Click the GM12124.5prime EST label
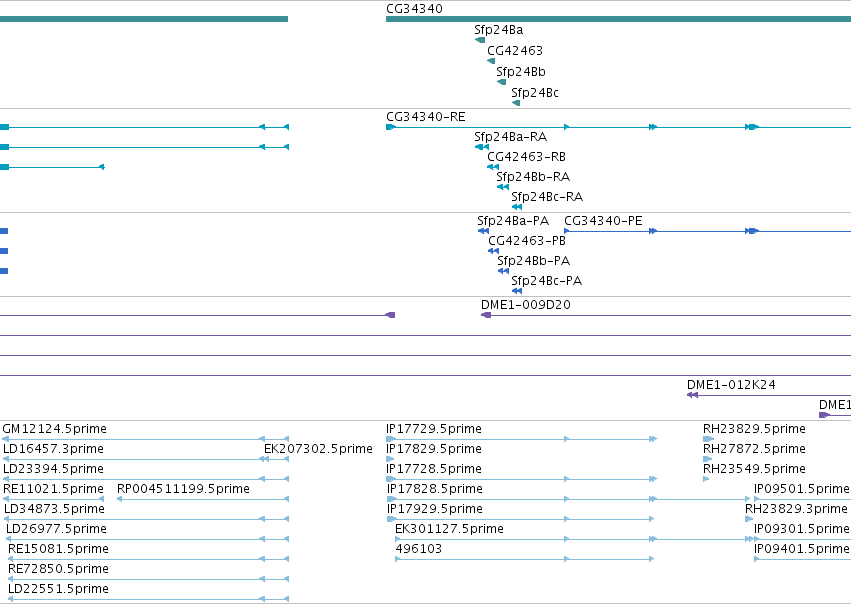851x604 pixels. pyautogui.click(x=55, y=429)
